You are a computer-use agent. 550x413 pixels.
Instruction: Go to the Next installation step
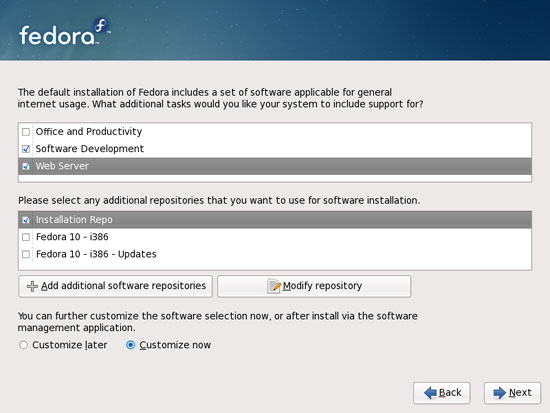pos(512,393)
